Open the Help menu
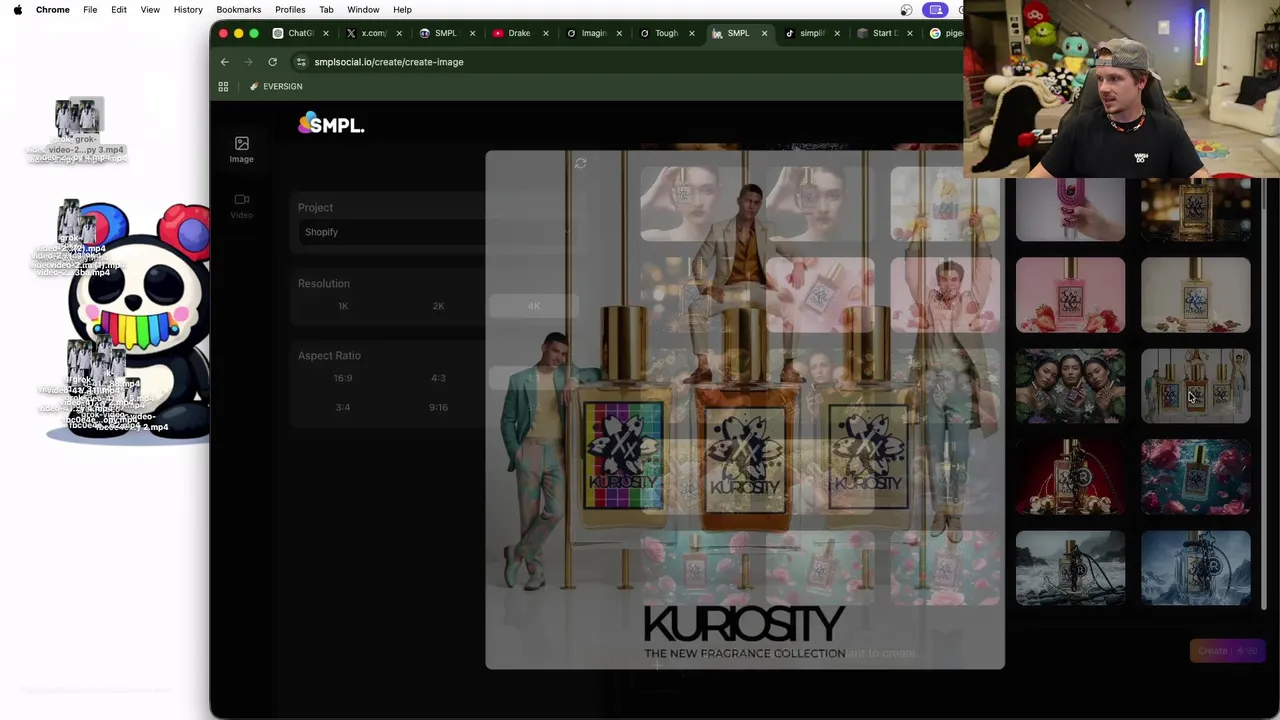The image size is (1280, 720). (402, 10)
